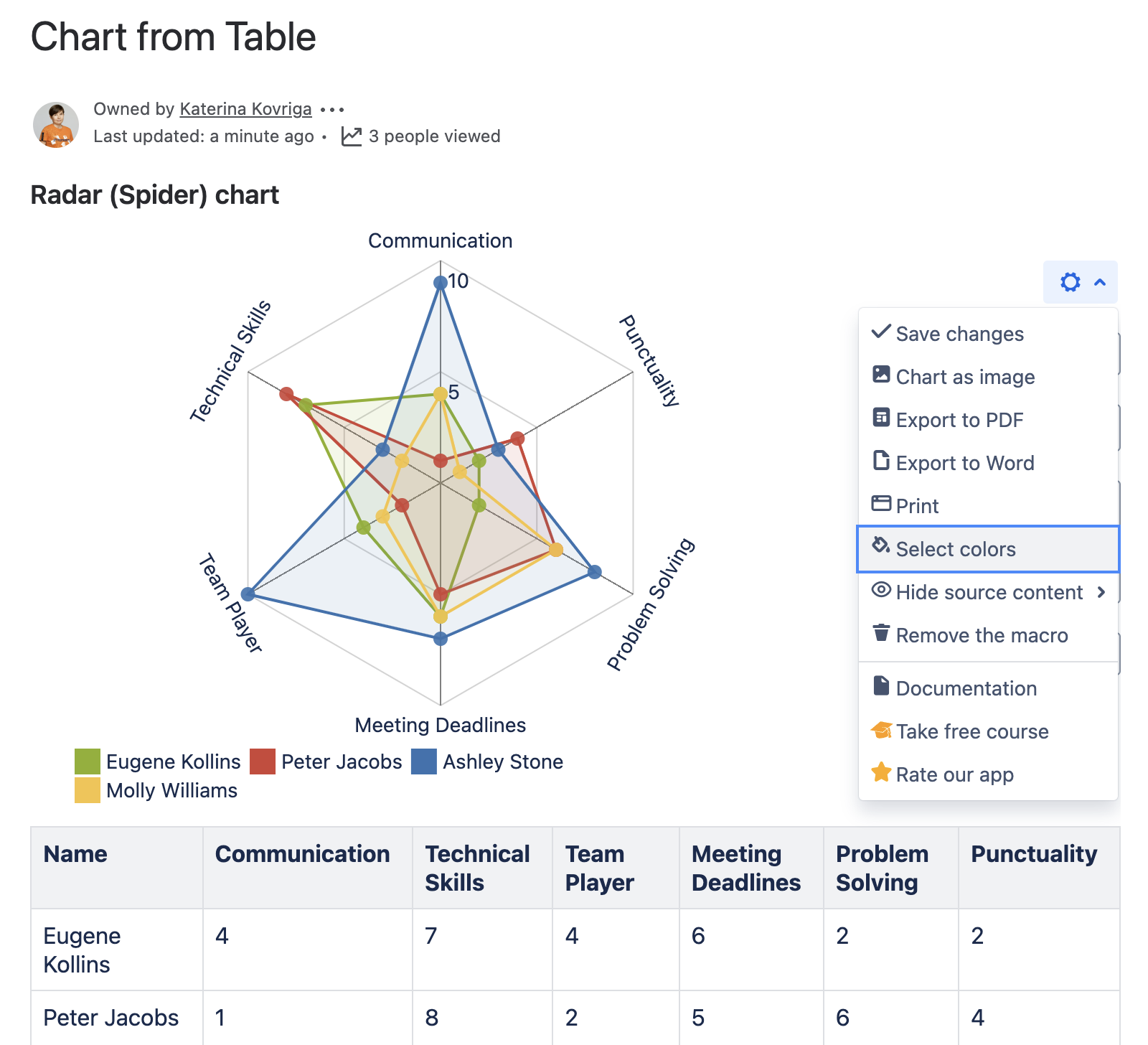Open Katerina Kovriga's profile link
Screen dimensions: 1148x1045
(245, 109)
